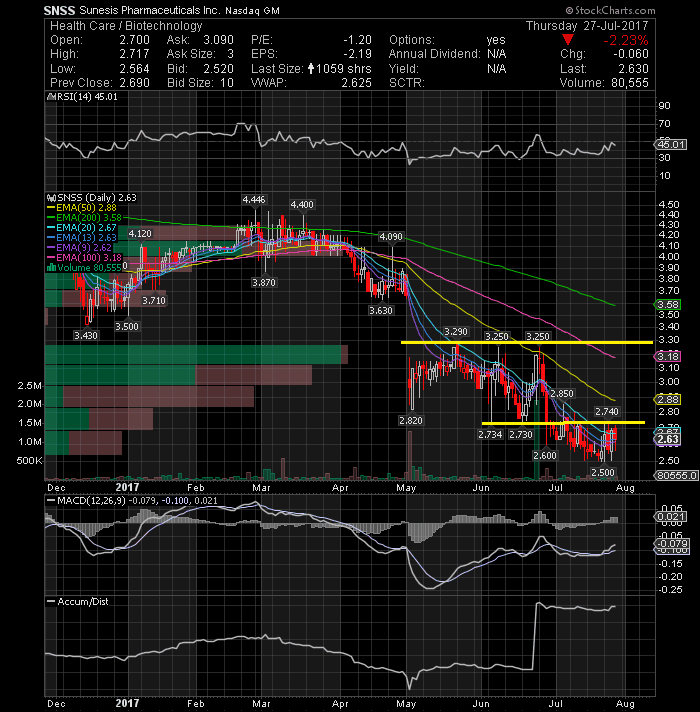Click the 0.021 MACD histogram axis tag
The width and height of the screenshot is (700, 712).
click(x=671, y=517)
